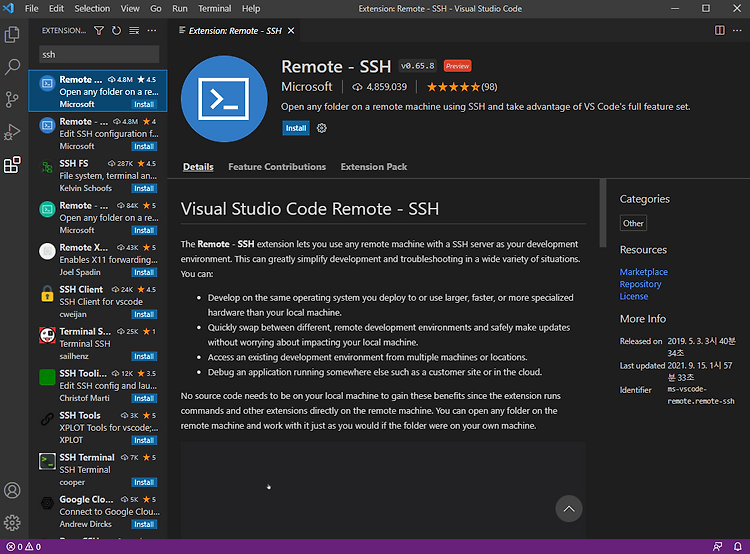750x554 pixels.
Task: Switch to the Feature Contributions tab
Action: pos(277,166)
